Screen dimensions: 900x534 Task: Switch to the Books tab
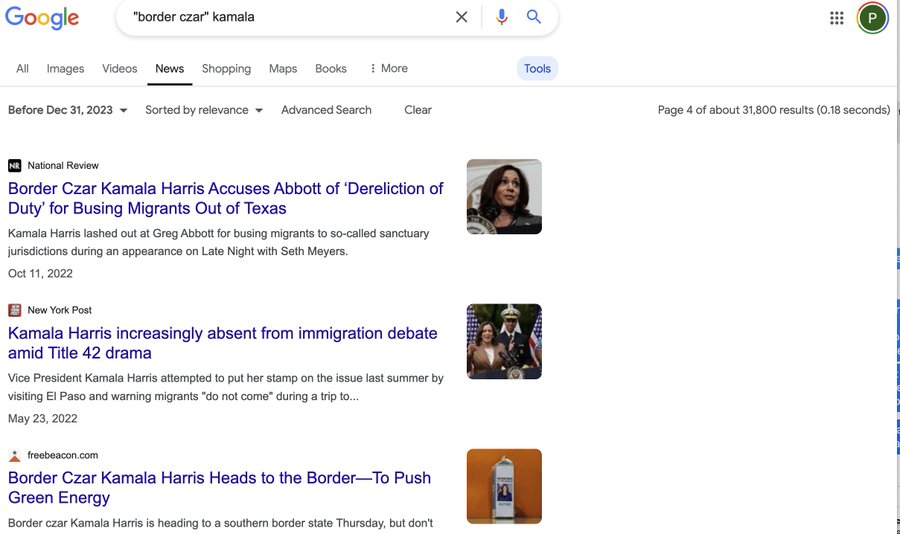pyautogui.click(x=331, y=68)
